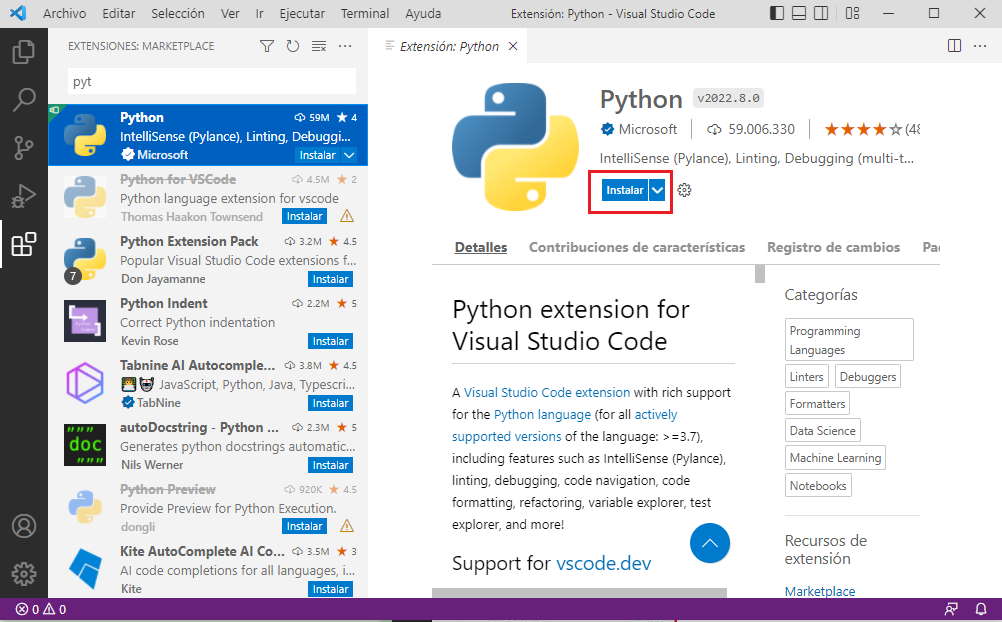
Task: Open the customize layout icon
Action: pos(852,13)
